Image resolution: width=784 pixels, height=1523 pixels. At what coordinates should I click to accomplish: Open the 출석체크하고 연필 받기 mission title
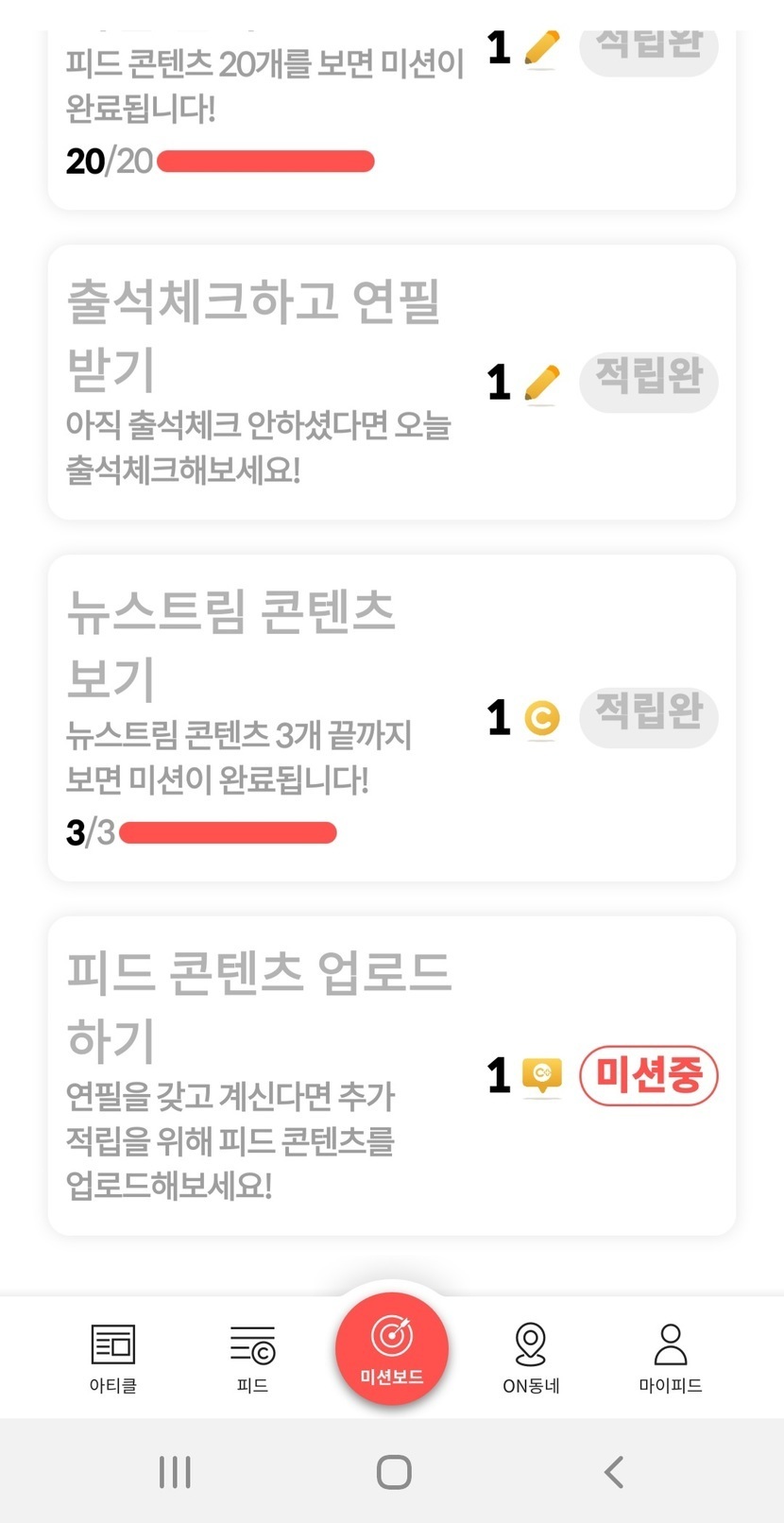253,334
